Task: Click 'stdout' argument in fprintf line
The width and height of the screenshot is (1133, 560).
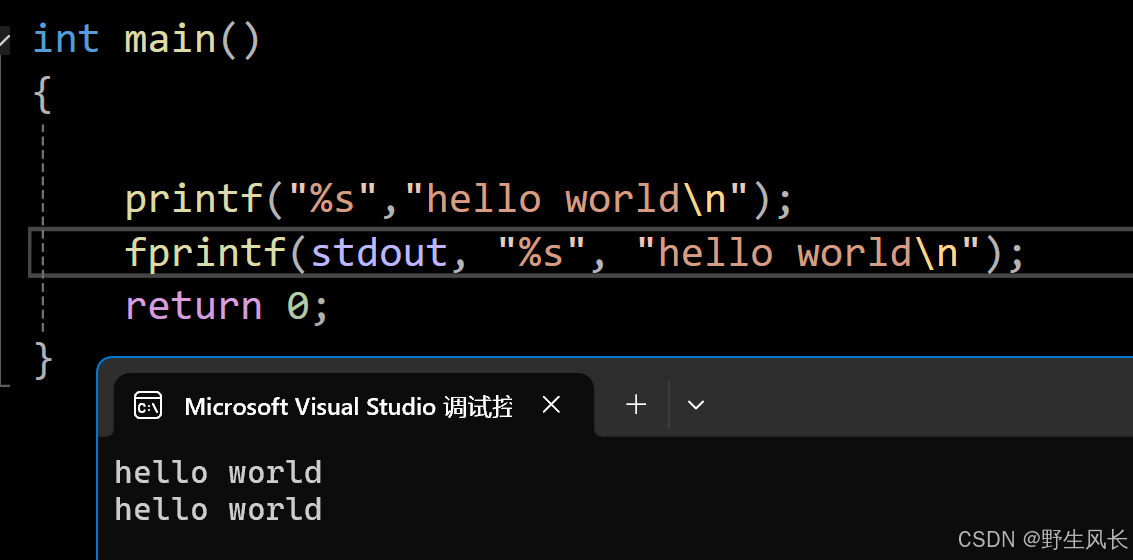Action: click(379, 252)
